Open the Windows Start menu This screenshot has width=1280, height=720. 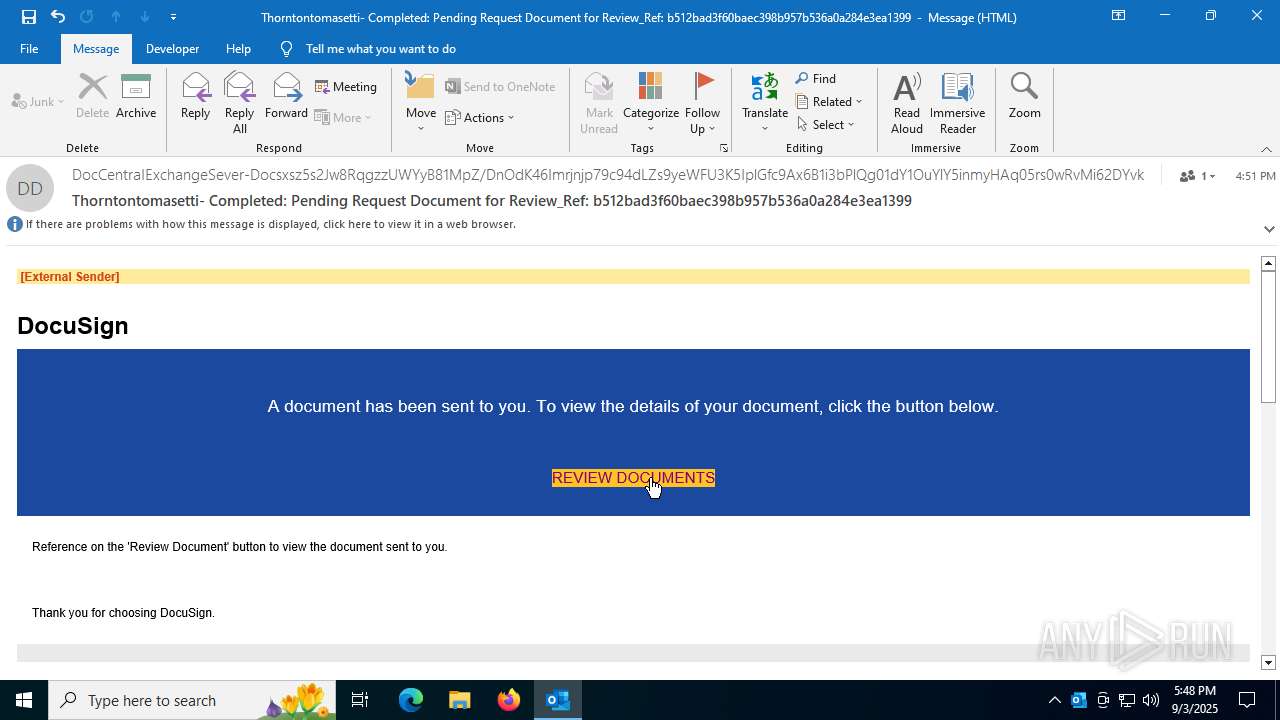24,700
